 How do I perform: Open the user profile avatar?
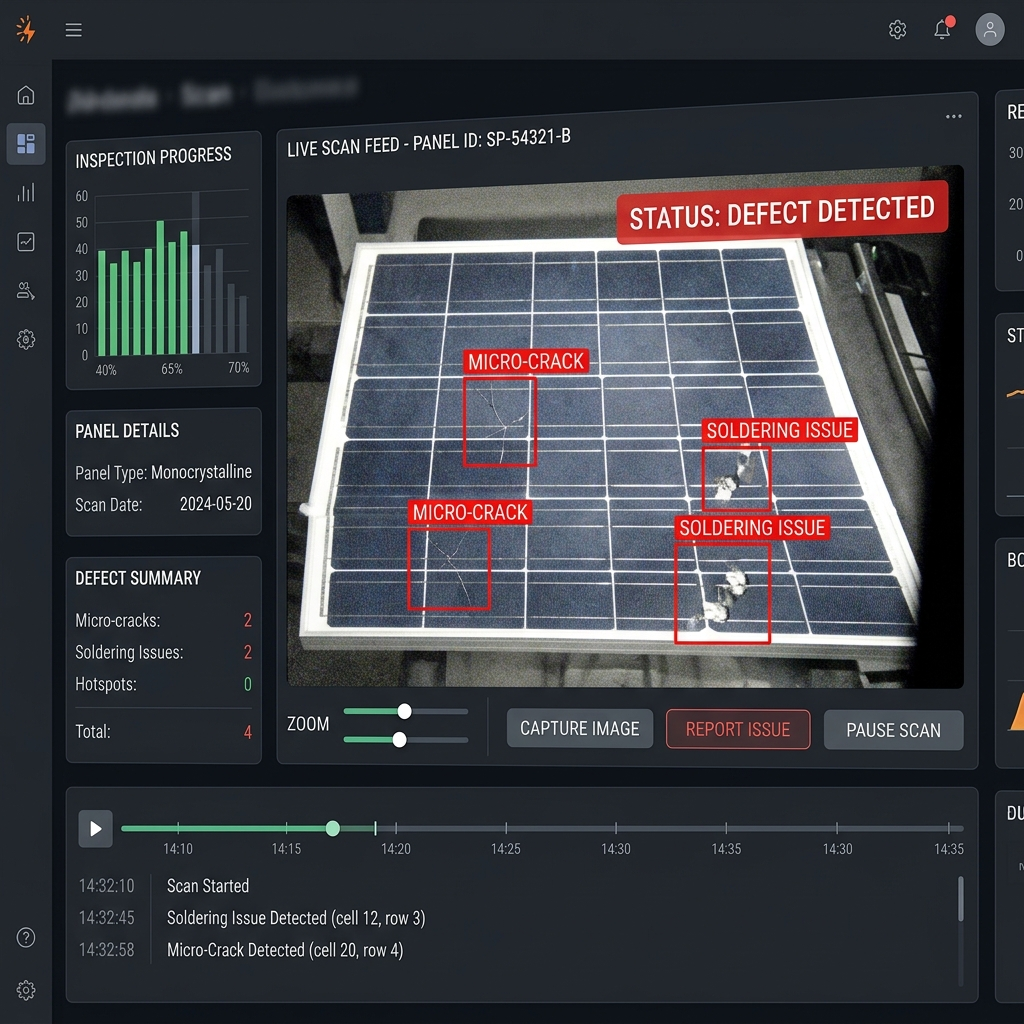(x=989, y=29)
